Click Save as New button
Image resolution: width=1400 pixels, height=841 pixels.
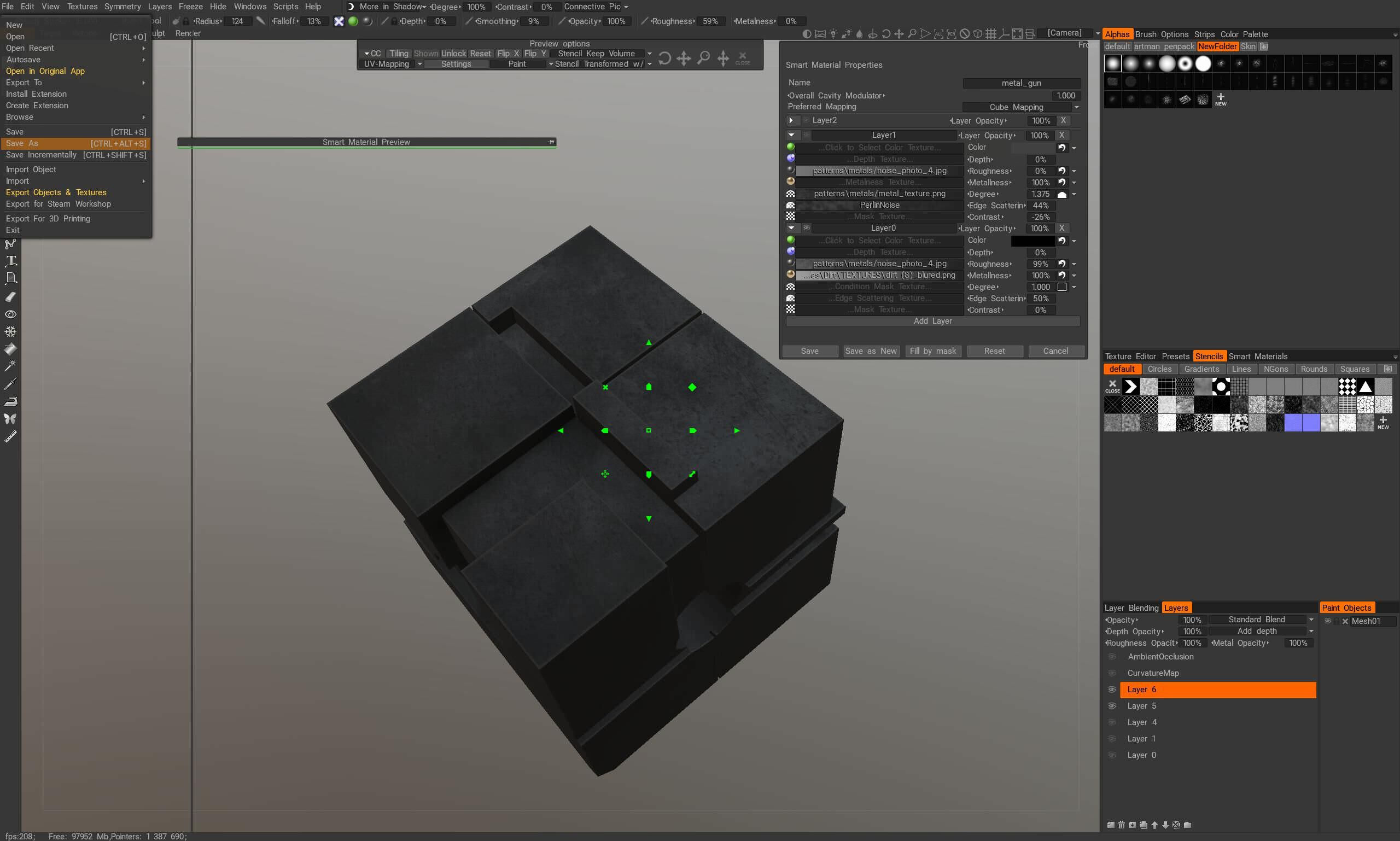[871, 351]
